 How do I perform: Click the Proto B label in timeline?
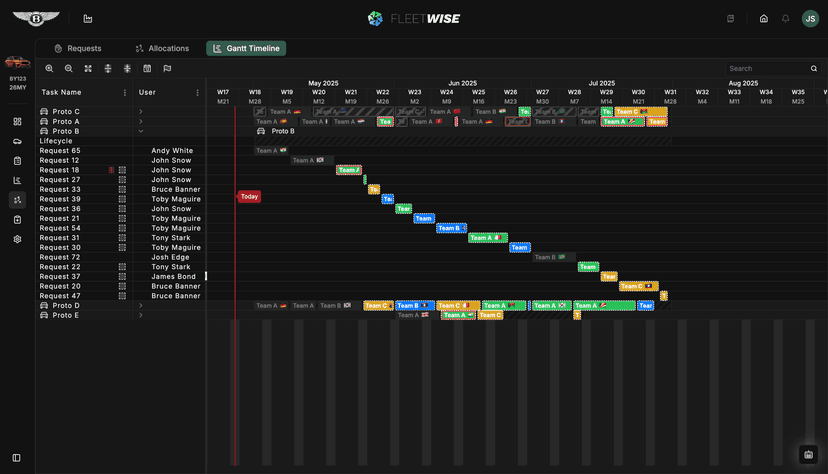[x=281, y=131]
